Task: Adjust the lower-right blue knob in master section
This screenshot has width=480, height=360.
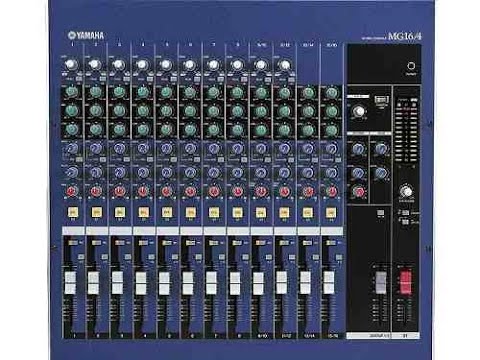Action: pos(381,173)
